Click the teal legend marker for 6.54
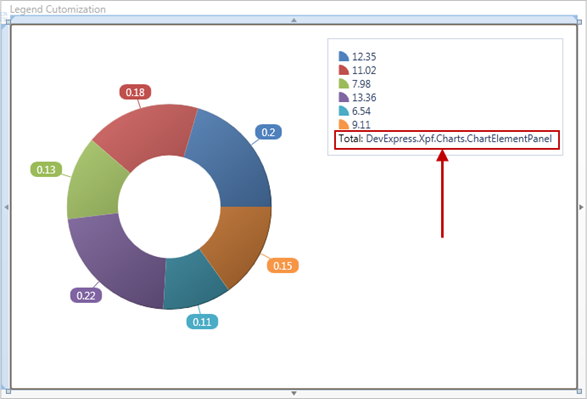 [x=344, y=110]
